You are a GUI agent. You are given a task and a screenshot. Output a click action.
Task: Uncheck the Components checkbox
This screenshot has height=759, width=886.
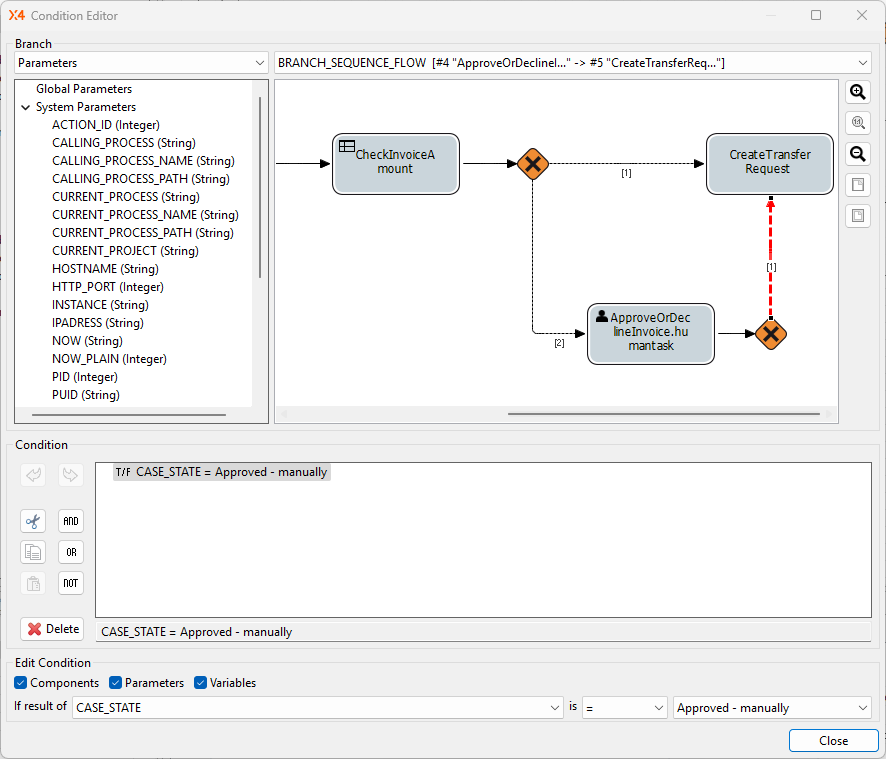(x=21, y=683)
